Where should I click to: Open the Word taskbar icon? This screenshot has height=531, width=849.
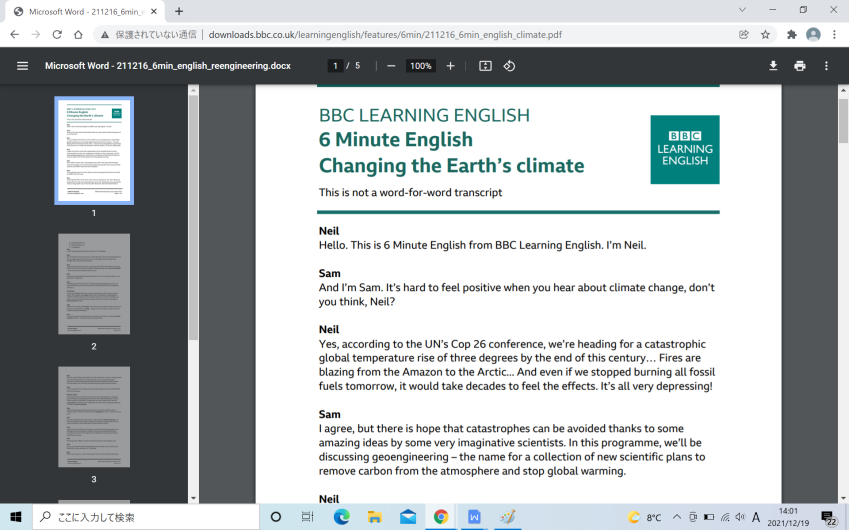click(x=474, y=517)
